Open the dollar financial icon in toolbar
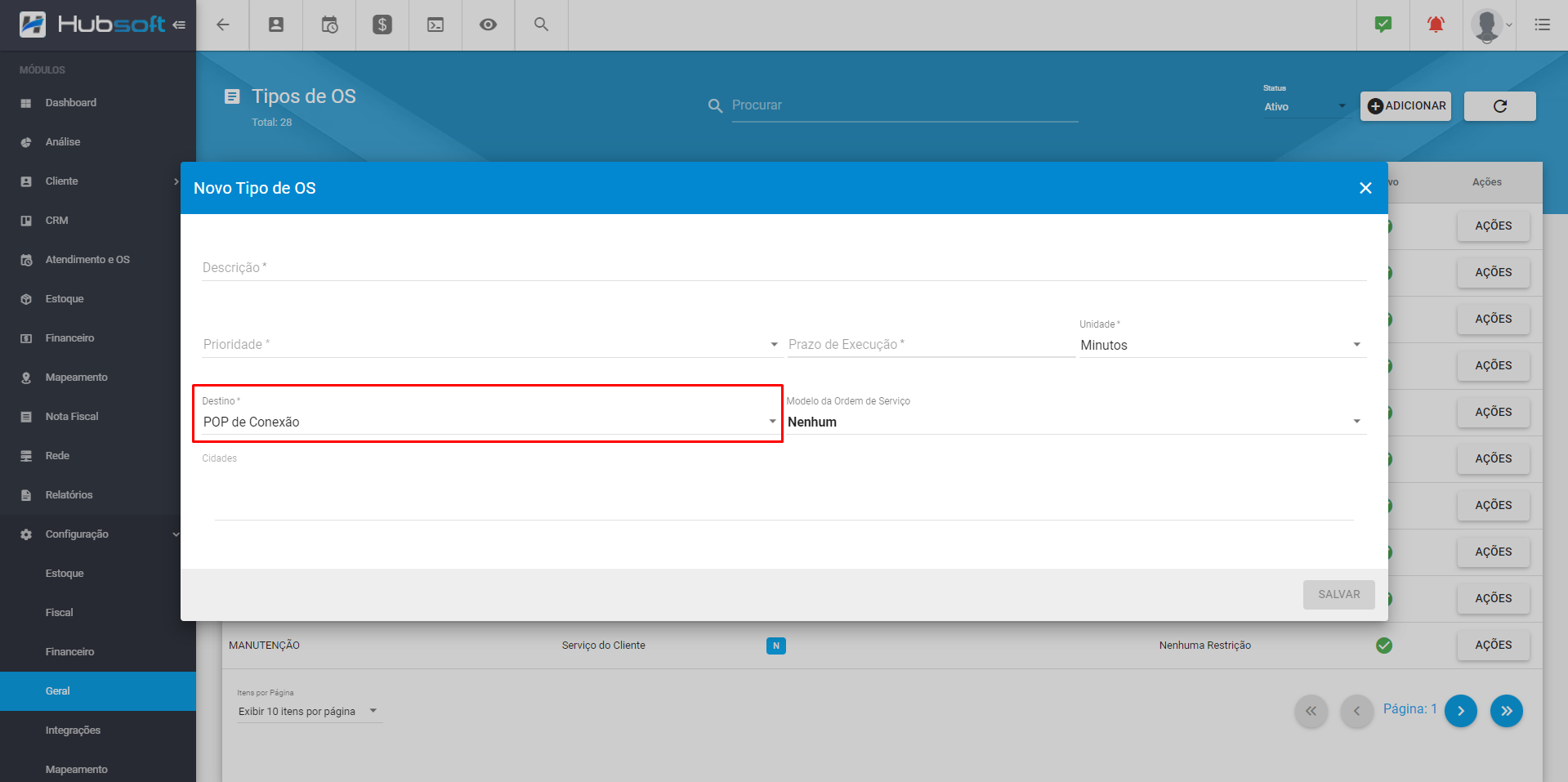The height and width of the screenshot is (782, 1568). 382,25
